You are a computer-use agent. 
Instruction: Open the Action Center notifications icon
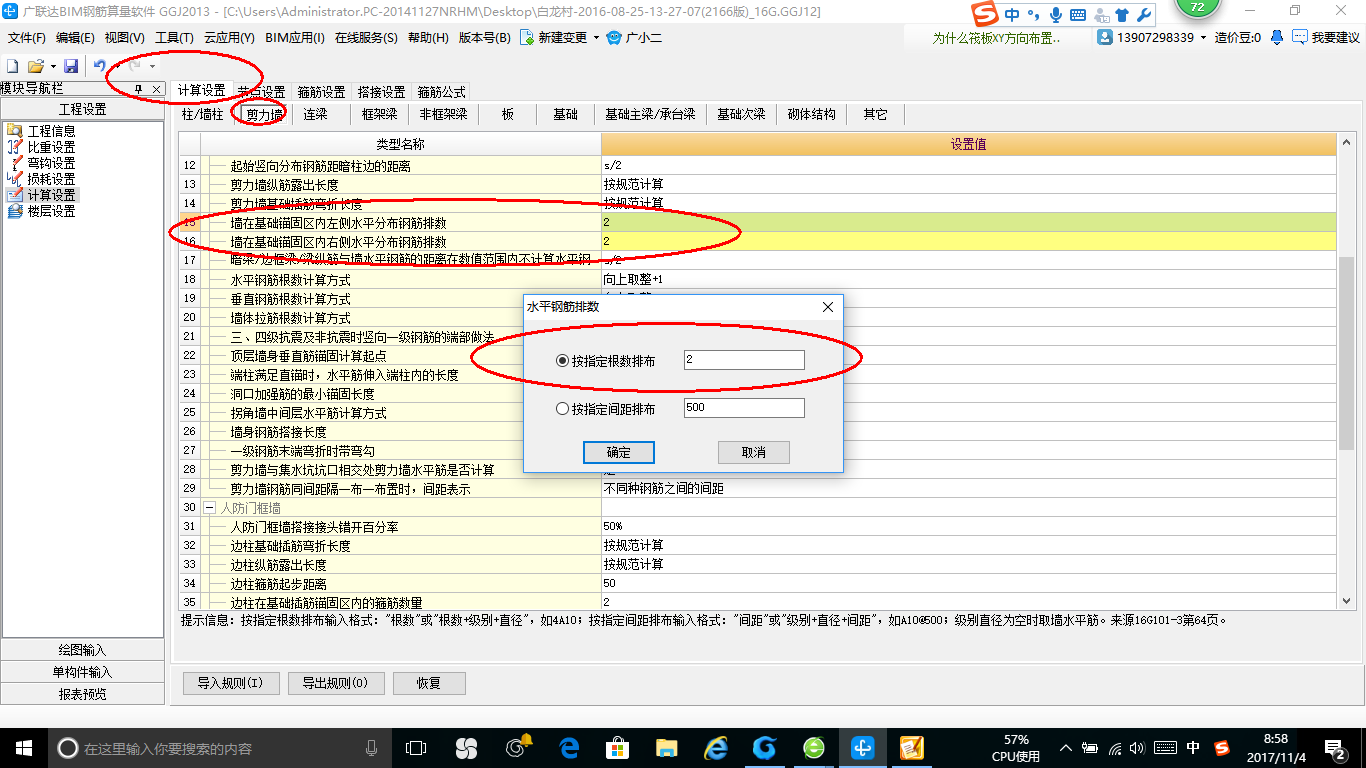pos(1335,747)
